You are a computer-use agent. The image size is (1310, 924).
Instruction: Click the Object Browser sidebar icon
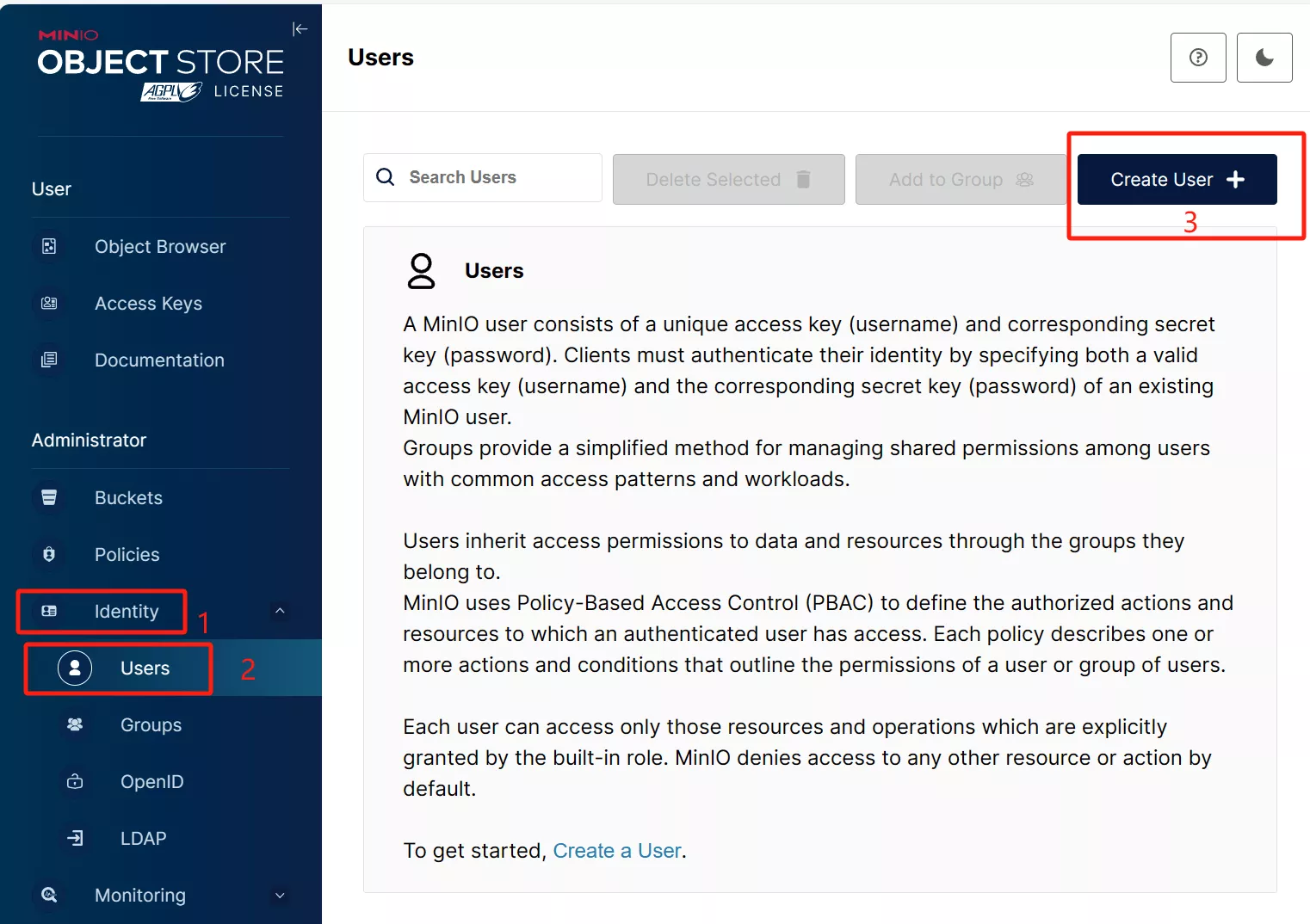click(49, 247)
